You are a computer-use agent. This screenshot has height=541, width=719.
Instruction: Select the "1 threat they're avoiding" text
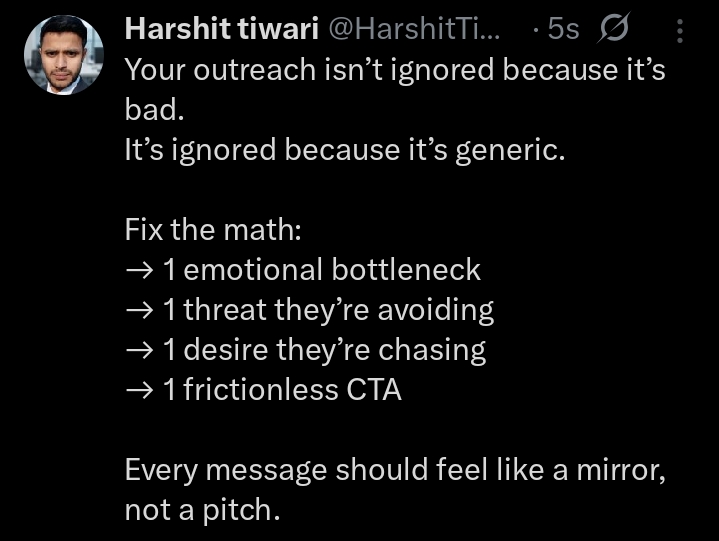tap(327, 310)
